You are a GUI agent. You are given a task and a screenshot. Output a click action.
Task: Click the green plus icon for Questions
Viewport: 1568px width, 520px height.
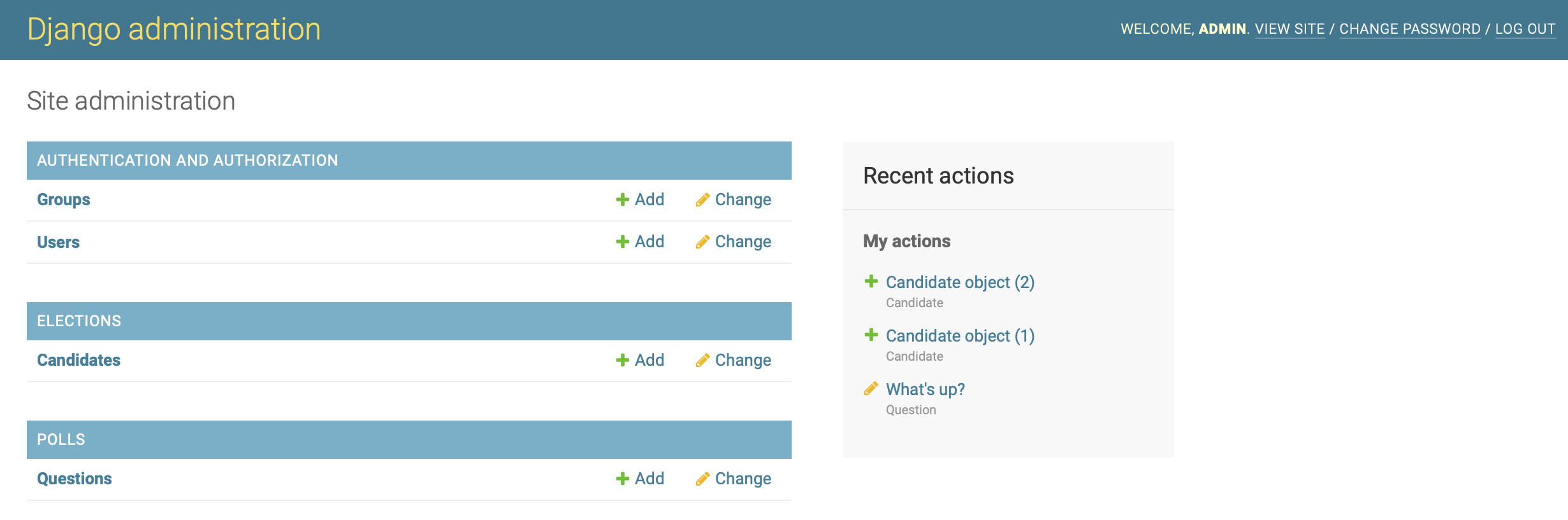point(623,479)
